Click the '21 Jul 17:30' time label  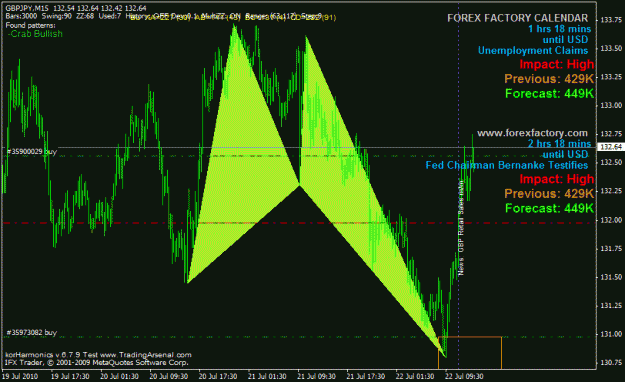click(366, 376)
